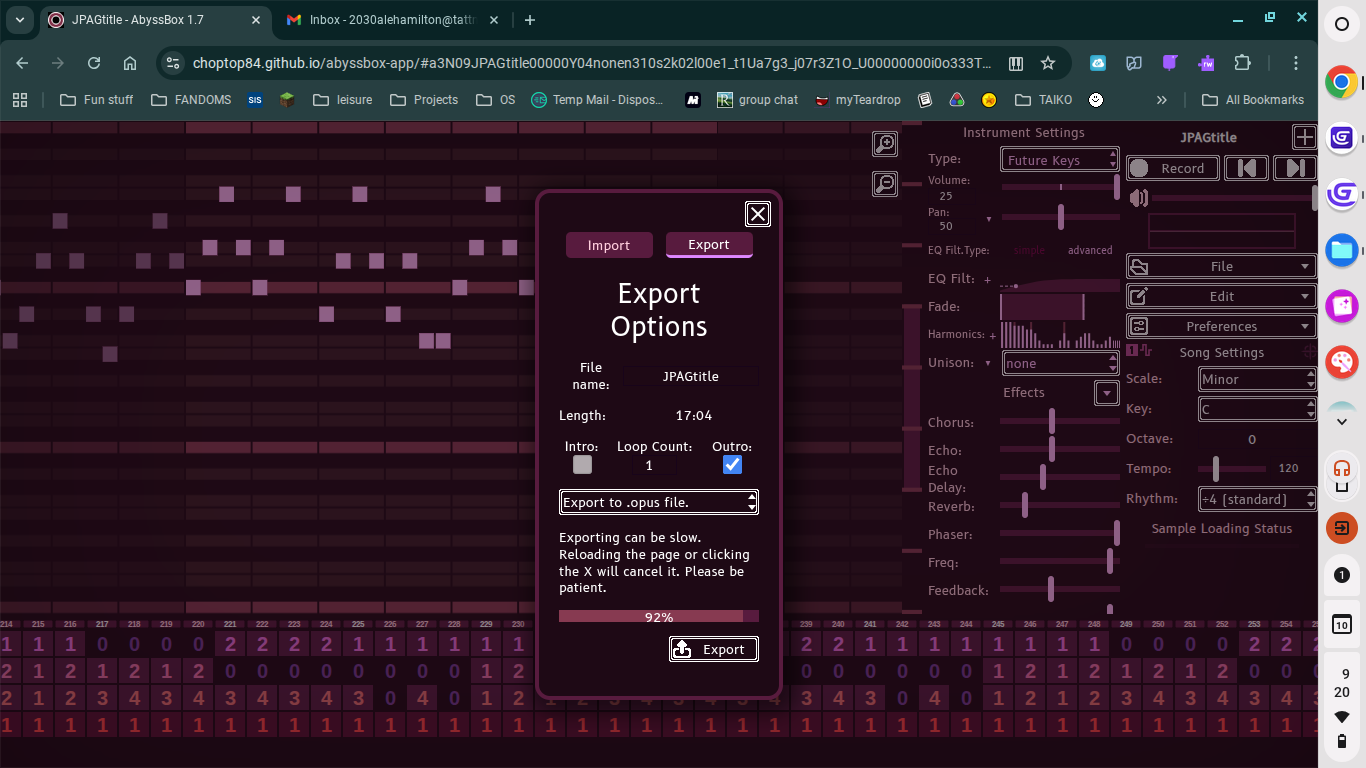Close the Export Options dialog
1366x768 pixels.
pyautogui.click(x=758, y=213)
